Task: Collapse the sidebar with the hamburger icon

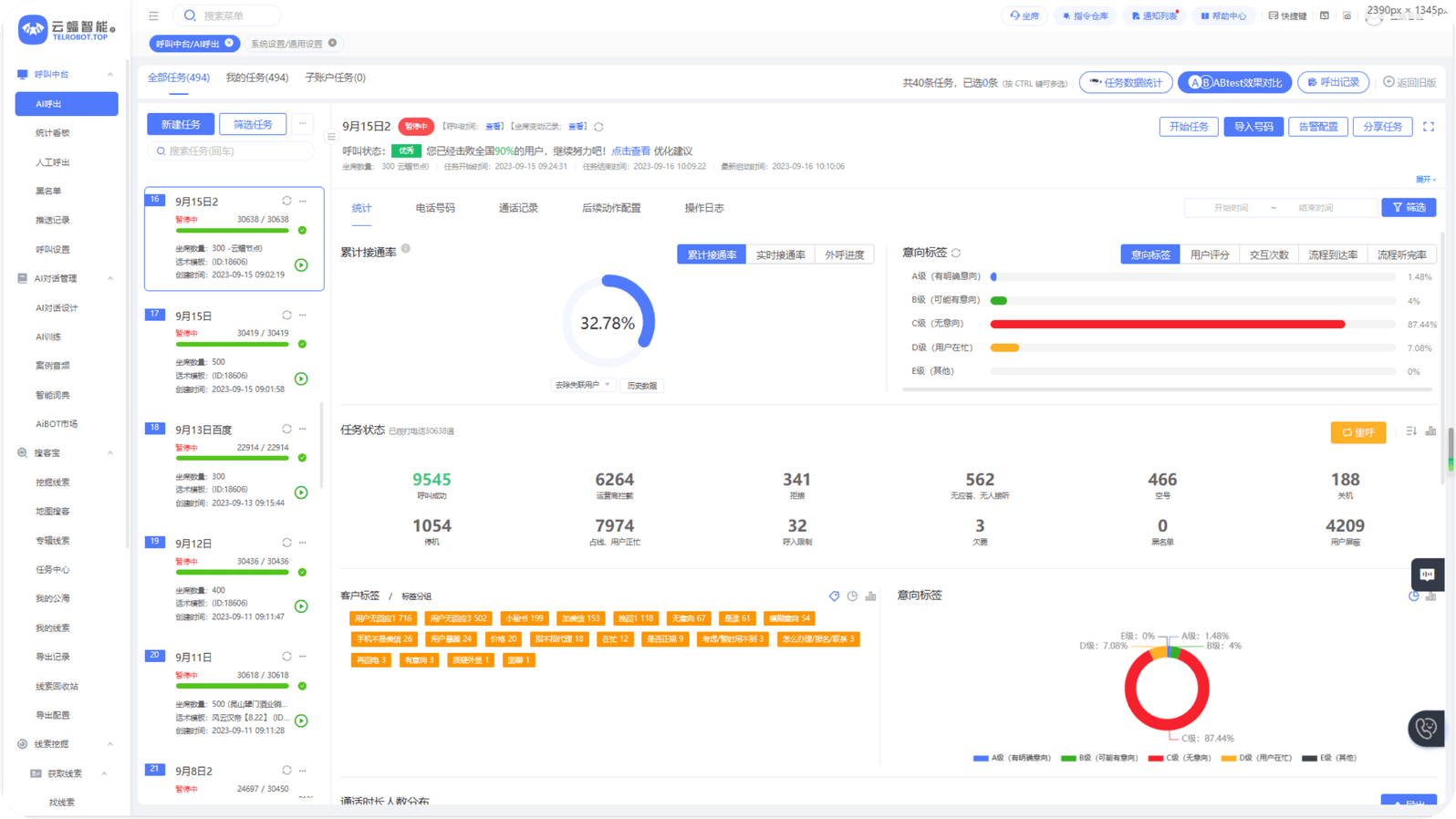Action: (153, 16)
